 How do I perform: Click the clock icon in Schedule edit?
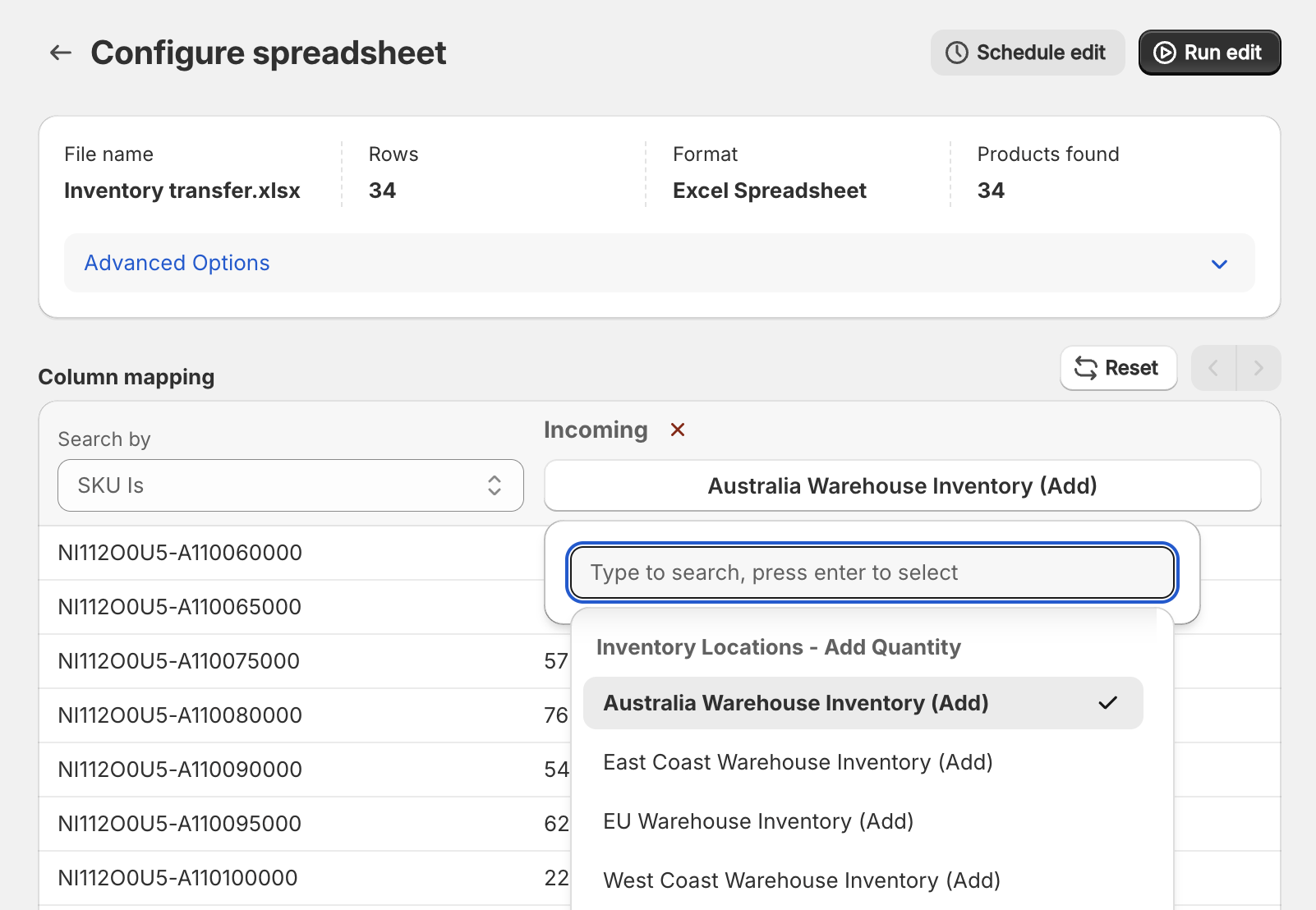click(x=957, y=53)
